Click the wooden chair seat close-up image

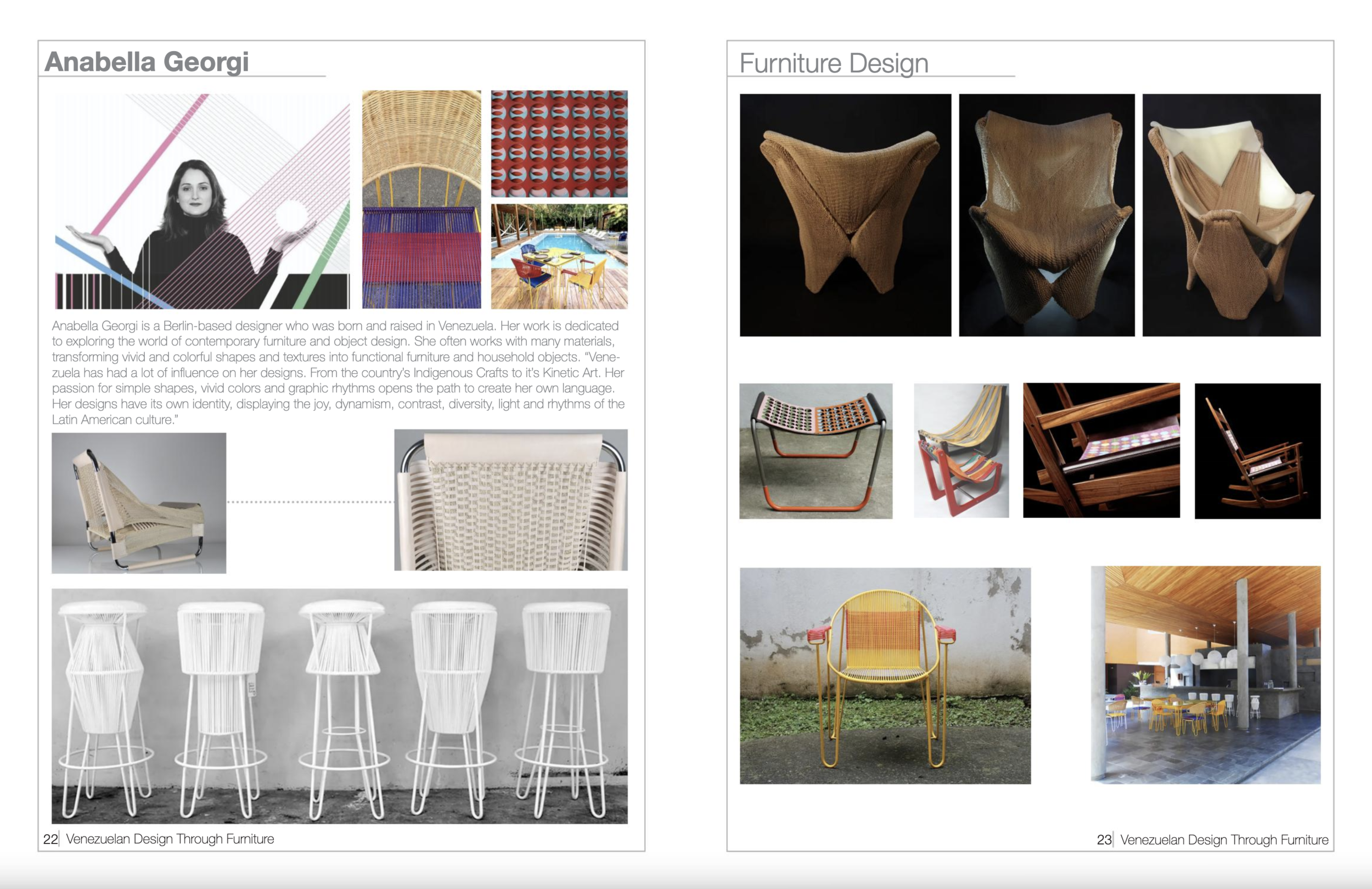pos(1101,451)
